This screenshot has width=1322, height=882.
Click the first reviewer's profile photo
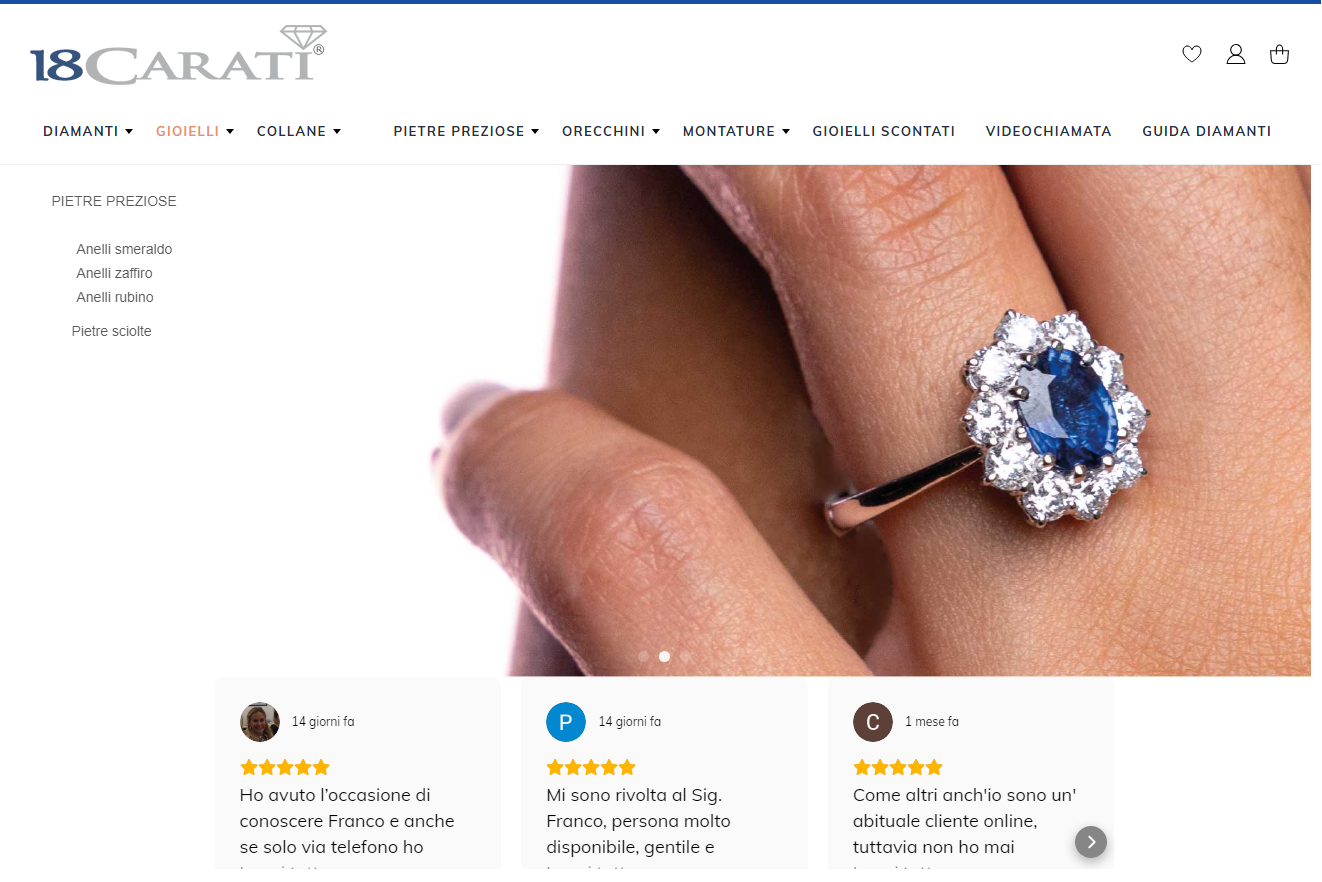pos(260,722)
